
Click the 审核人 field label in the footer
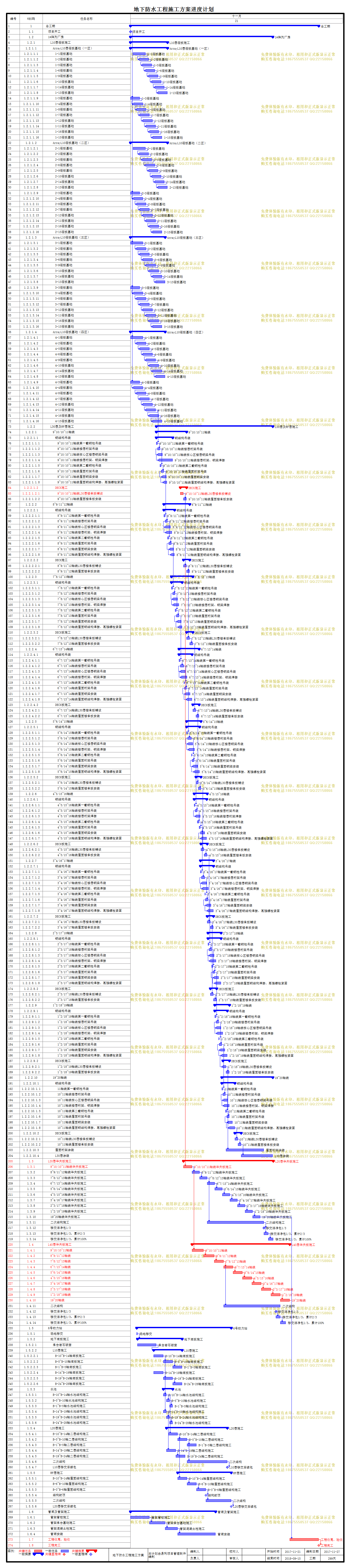click(x=234, y=1558)
